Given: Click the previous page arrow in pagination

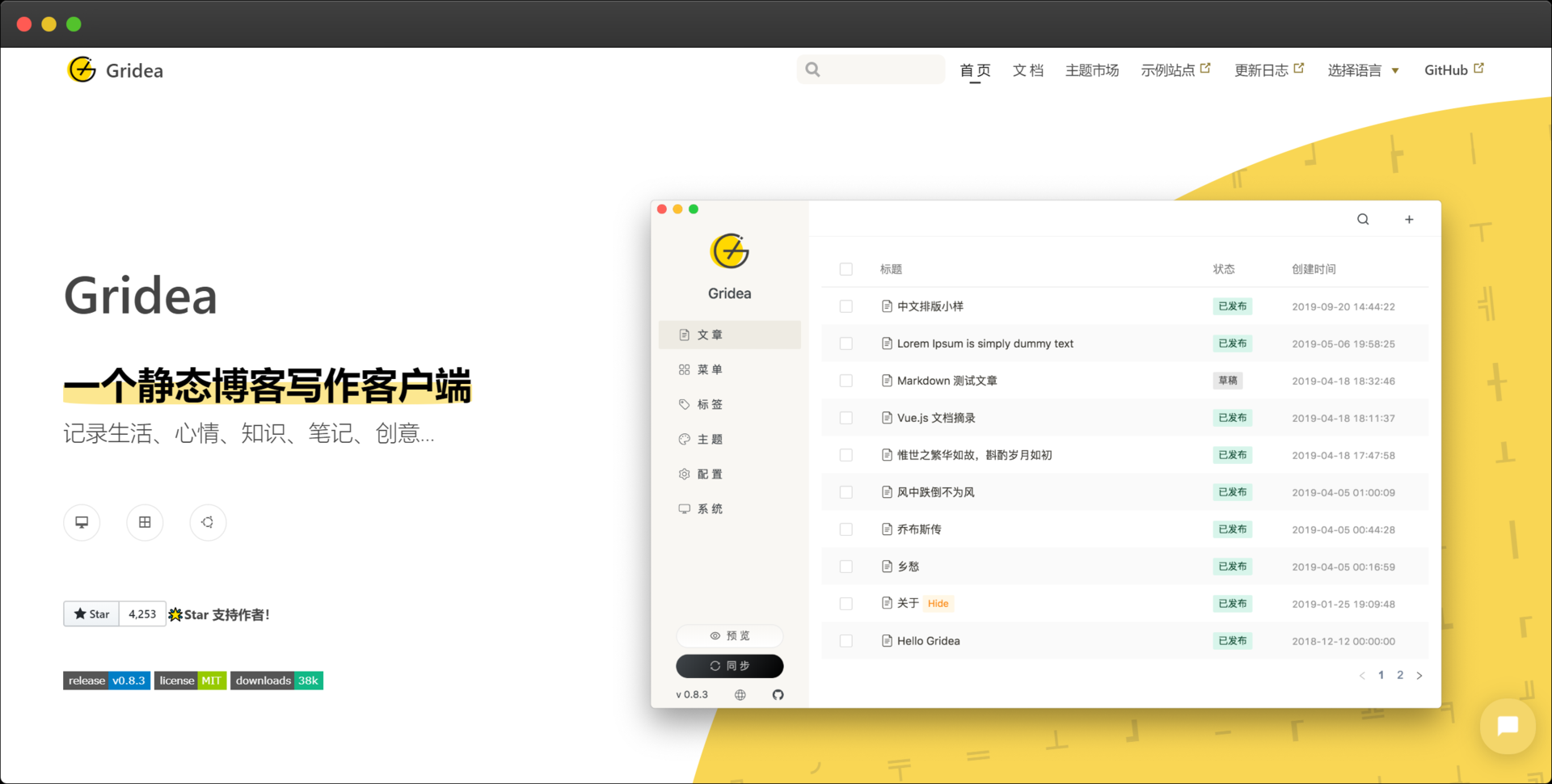Looking at the screenshot, I should (x=1362, y=676).
